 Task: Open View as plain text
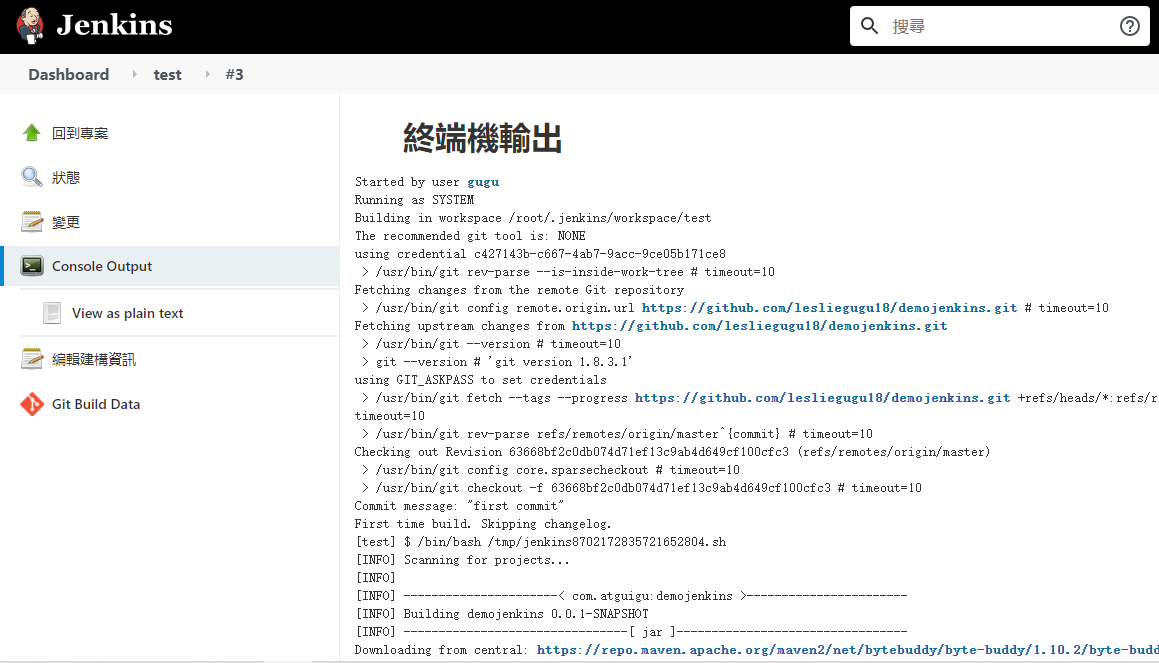coord(127,313)
